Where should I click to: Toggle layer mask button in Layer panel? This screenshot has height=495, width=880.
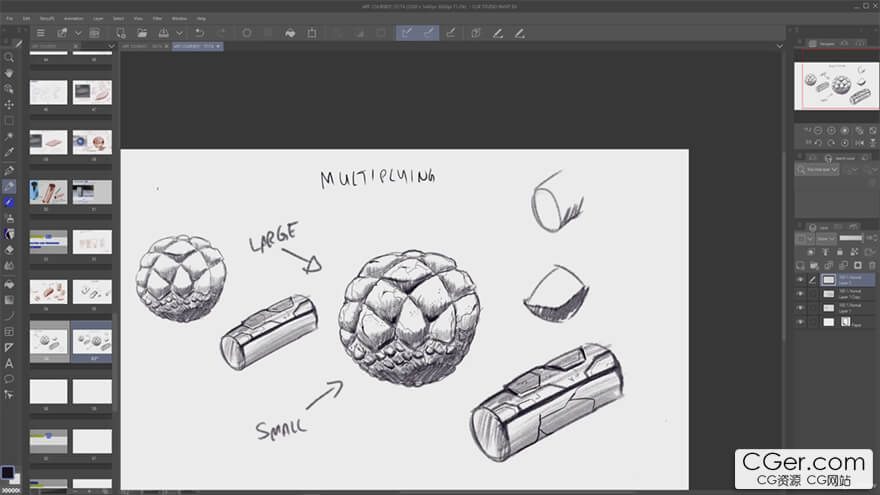tap(858, 265)
